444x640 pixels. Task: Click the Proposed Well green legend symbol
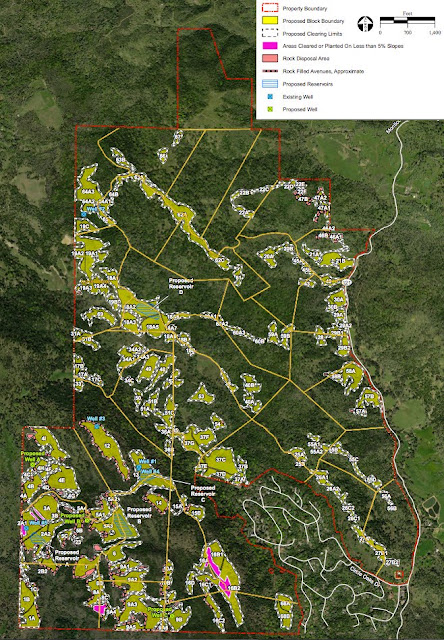coord(270,109)
